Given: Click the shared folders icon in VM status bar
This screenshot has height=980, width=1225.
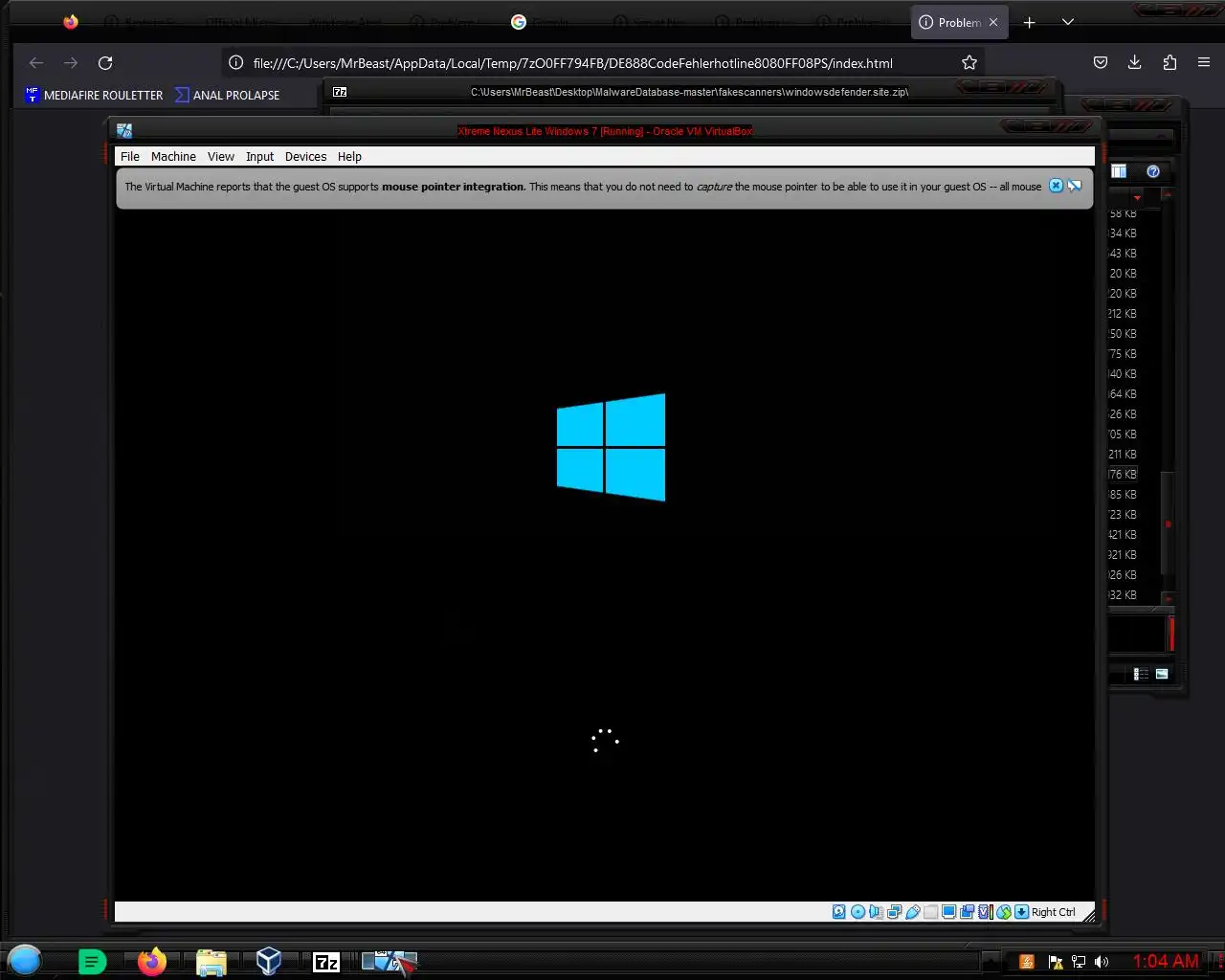Looking at the screenshot, I should tap(930, 912).
